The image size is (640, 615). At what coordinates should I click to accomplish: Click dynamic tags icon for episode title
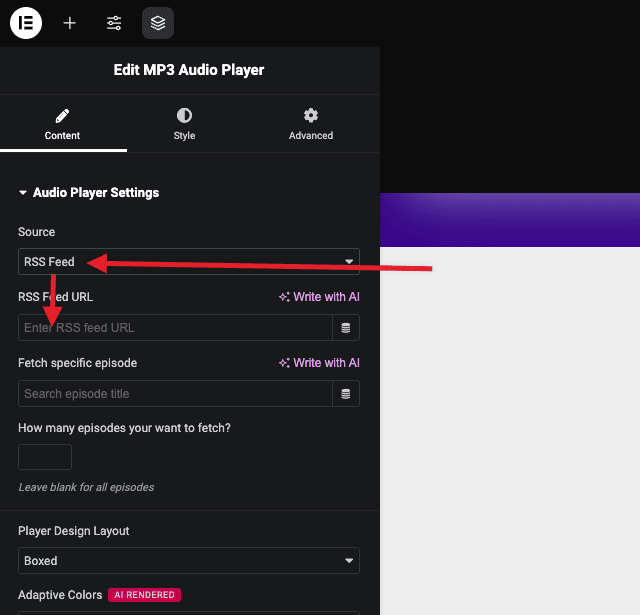point(346,394)
